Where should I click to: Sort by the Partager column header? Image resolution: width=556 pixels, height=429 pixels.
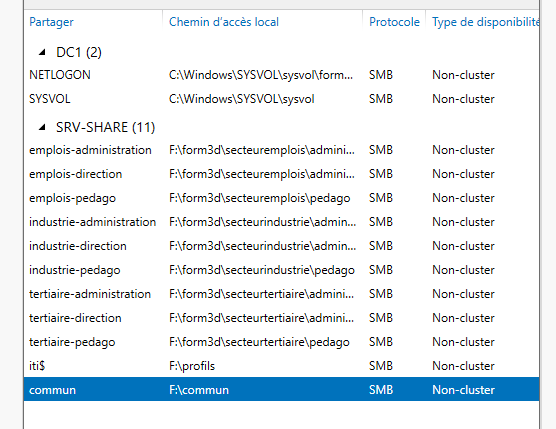51,22
